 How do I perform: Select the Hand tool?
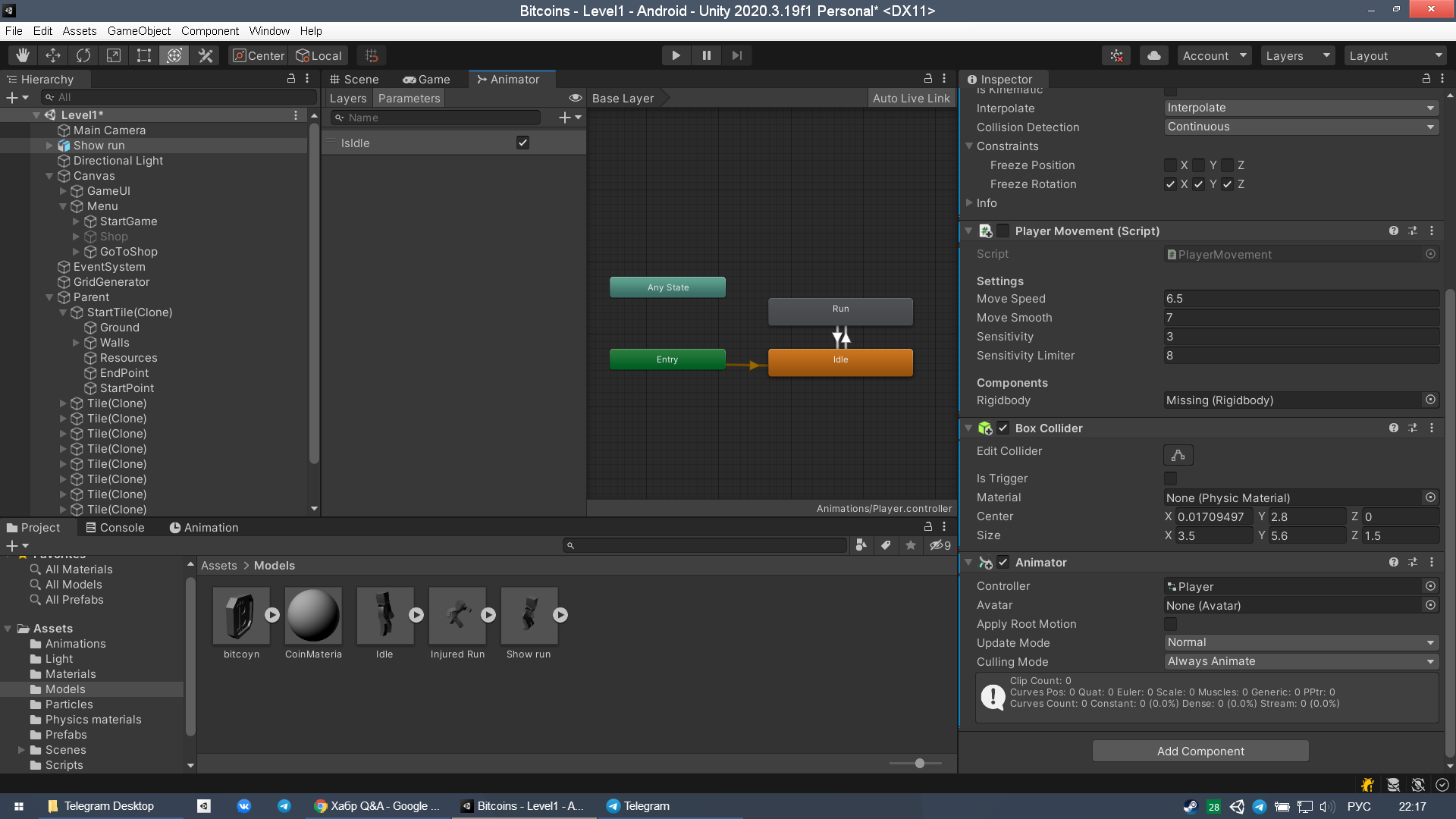tap(22, 55)
